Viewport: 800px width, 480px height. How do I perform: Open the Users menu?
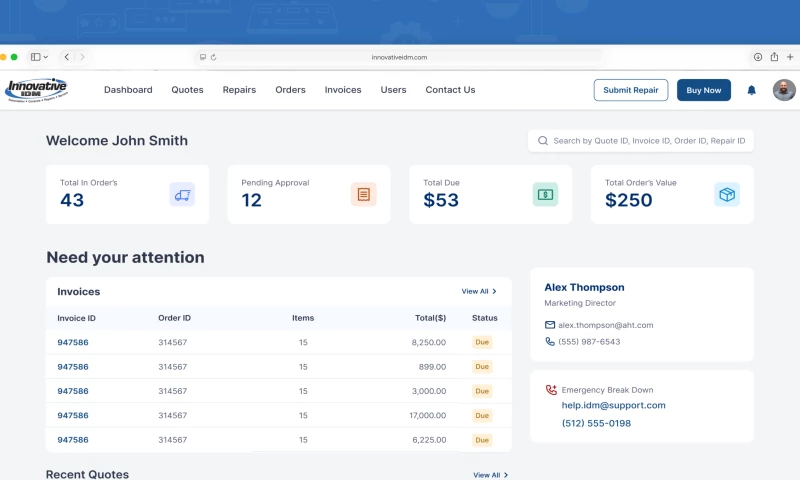[393, 90]
